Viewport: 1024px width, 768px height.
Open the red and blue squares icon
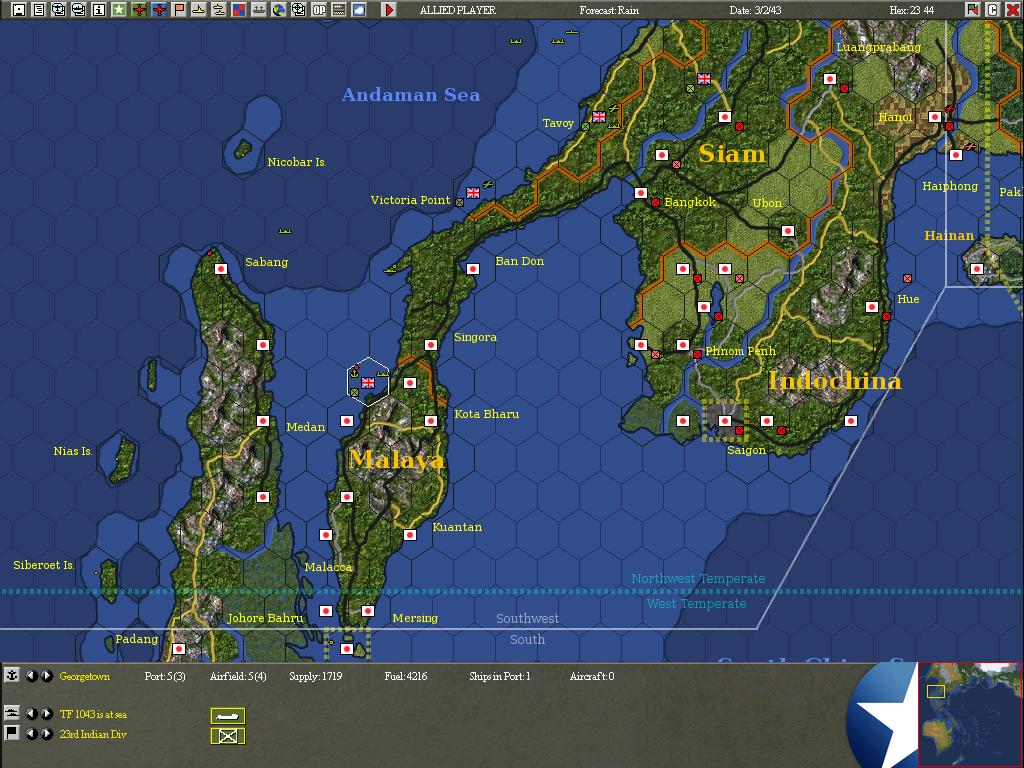[x=238, y=10]
